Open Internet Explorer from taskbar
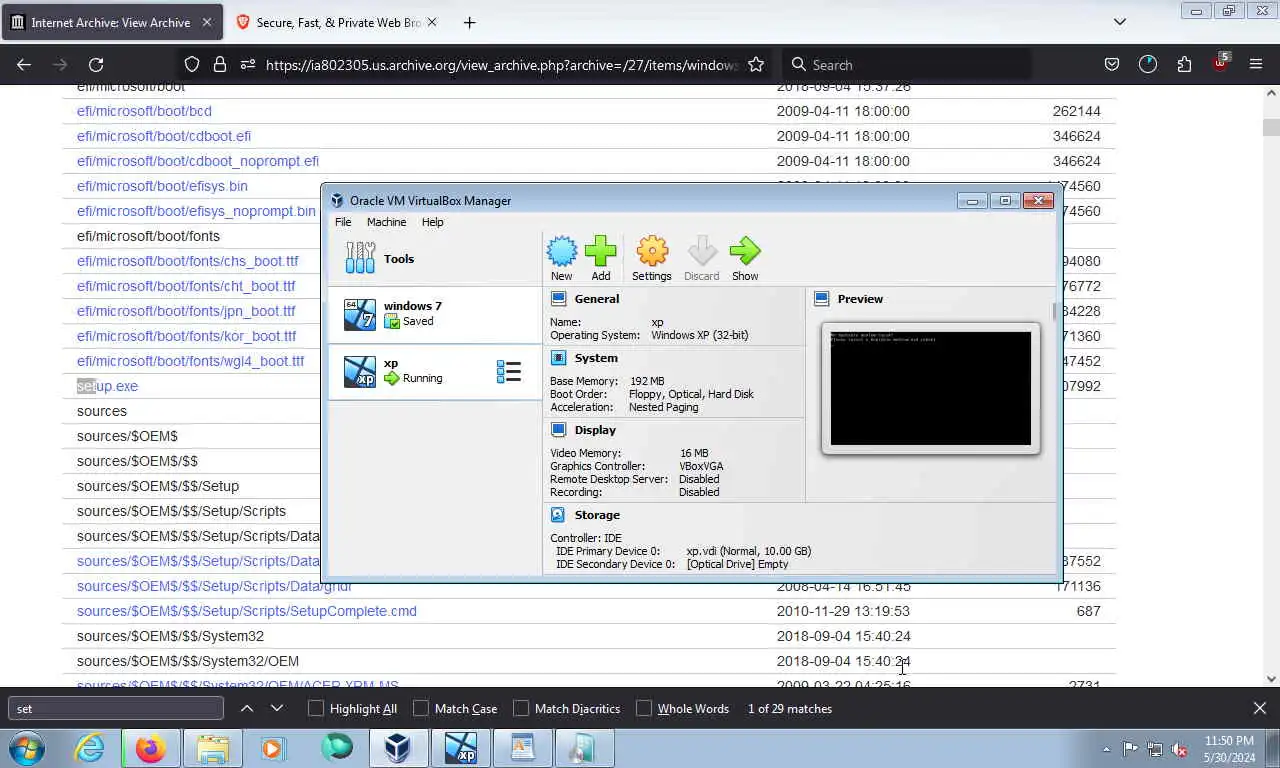1280x768 pixels. pos(89,748)
